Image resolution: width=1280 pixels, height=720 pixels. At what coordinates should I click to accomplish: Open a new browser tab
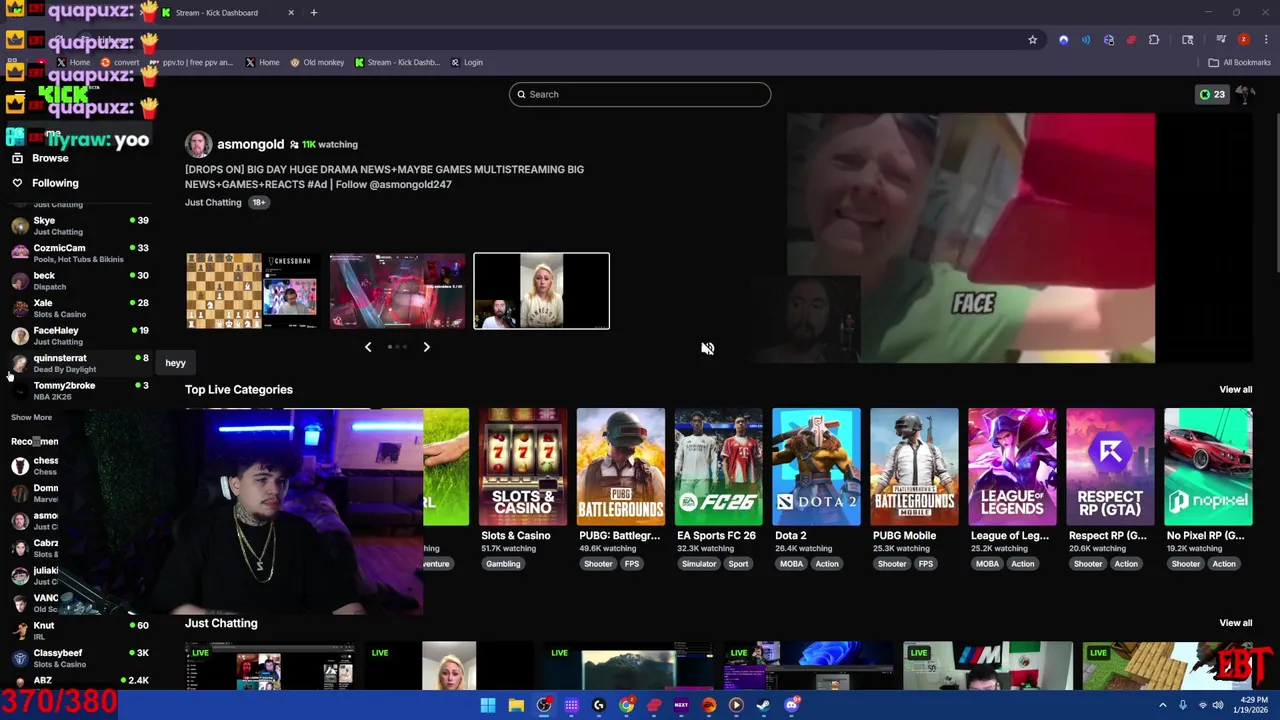pos(313,13)
